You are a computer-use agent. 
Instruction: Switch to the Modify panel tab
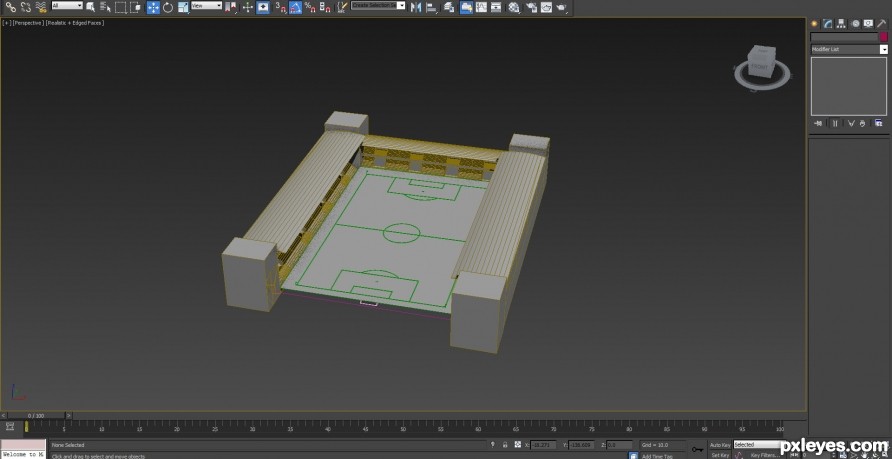point(828,23)
